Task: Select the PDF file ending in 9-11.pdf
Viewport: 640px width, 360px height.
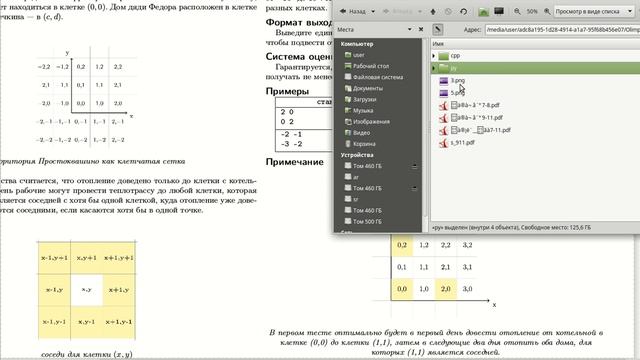Action: point(477,118)
